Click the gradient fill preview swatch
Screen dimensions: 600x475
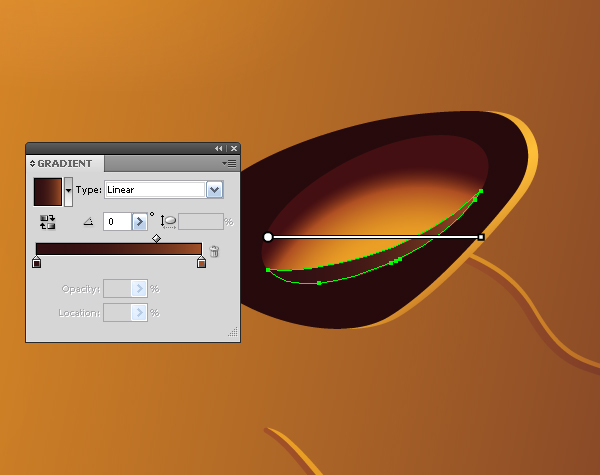coord(47,192)
